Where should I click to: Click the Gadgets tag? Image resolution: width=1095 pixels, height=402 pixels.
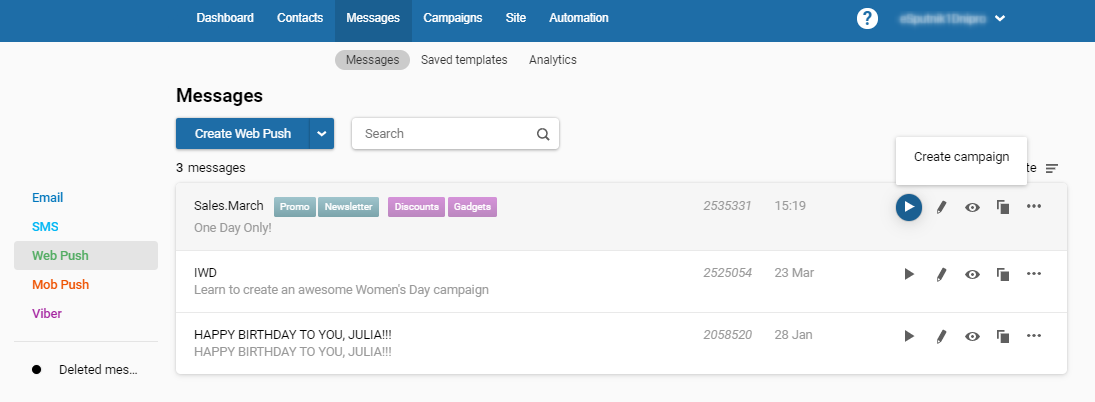472,207
